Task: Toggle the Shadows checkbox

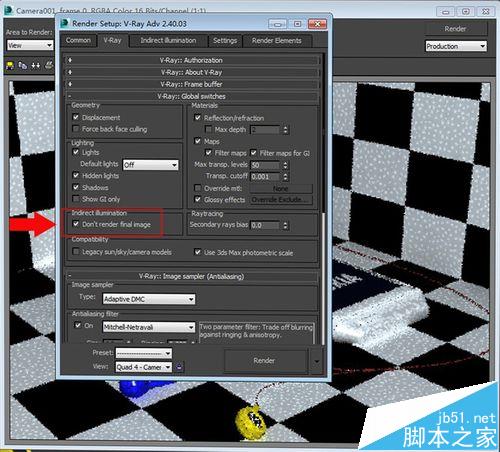Action: 76,187
